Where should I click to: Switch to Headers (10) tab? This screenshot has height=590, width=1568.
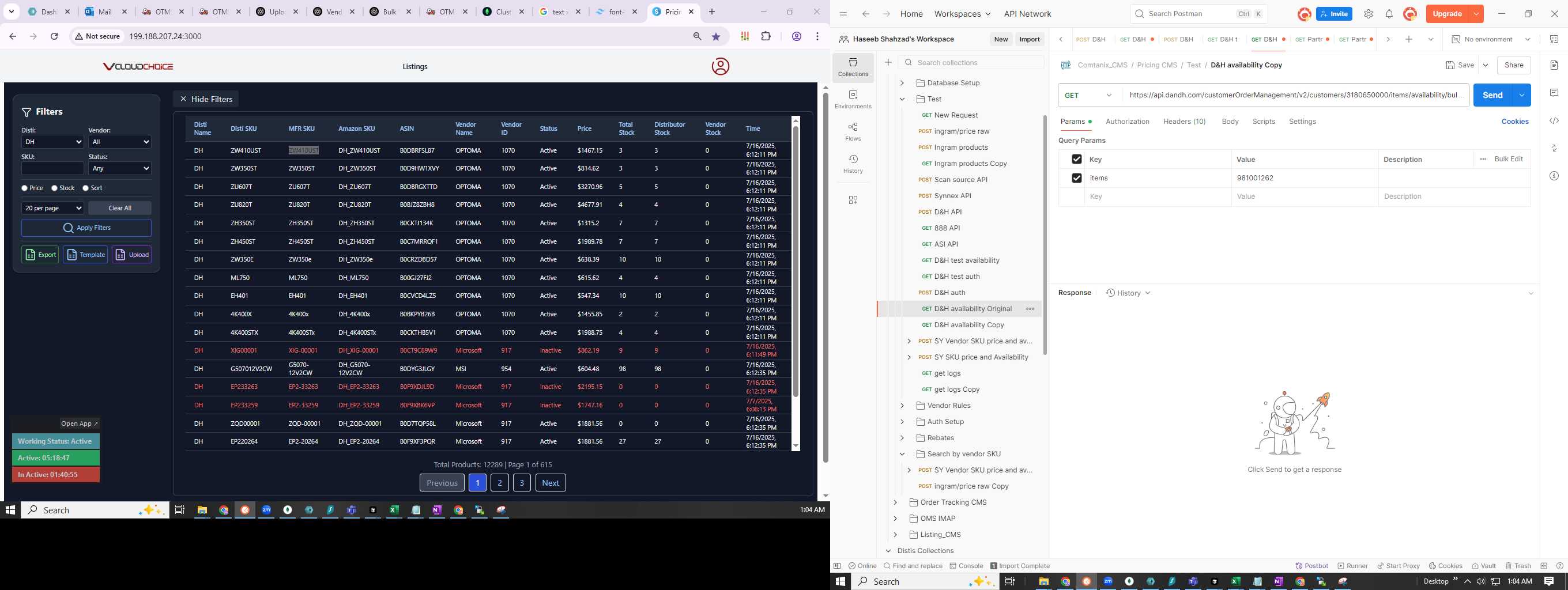[1184, 122]
